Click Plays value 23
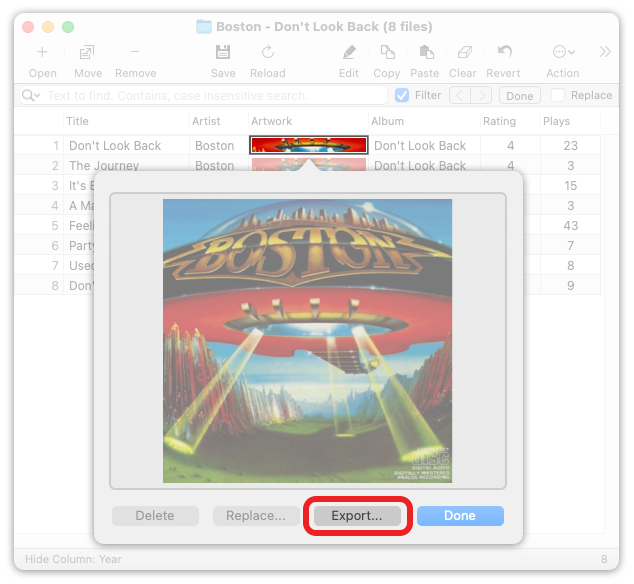634x584 pixels. [571, 146]
